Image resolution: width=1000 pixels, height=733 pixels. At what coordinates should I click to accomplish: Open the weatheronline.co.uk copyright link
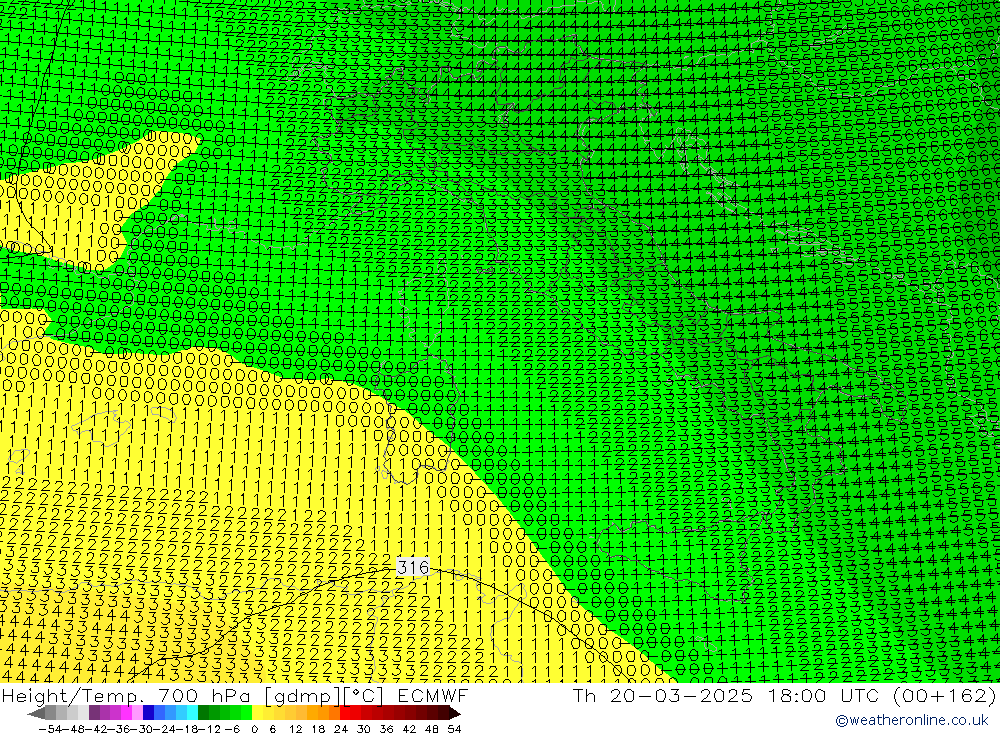point(912,720)
